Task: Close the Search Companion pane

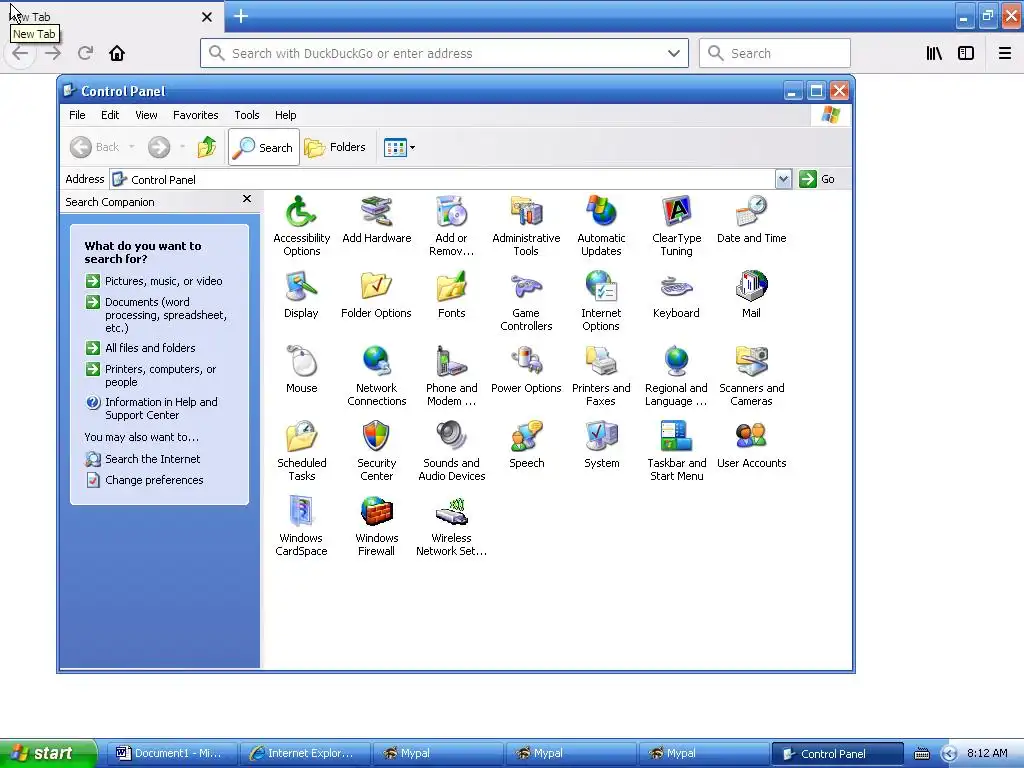Action: 247,199
